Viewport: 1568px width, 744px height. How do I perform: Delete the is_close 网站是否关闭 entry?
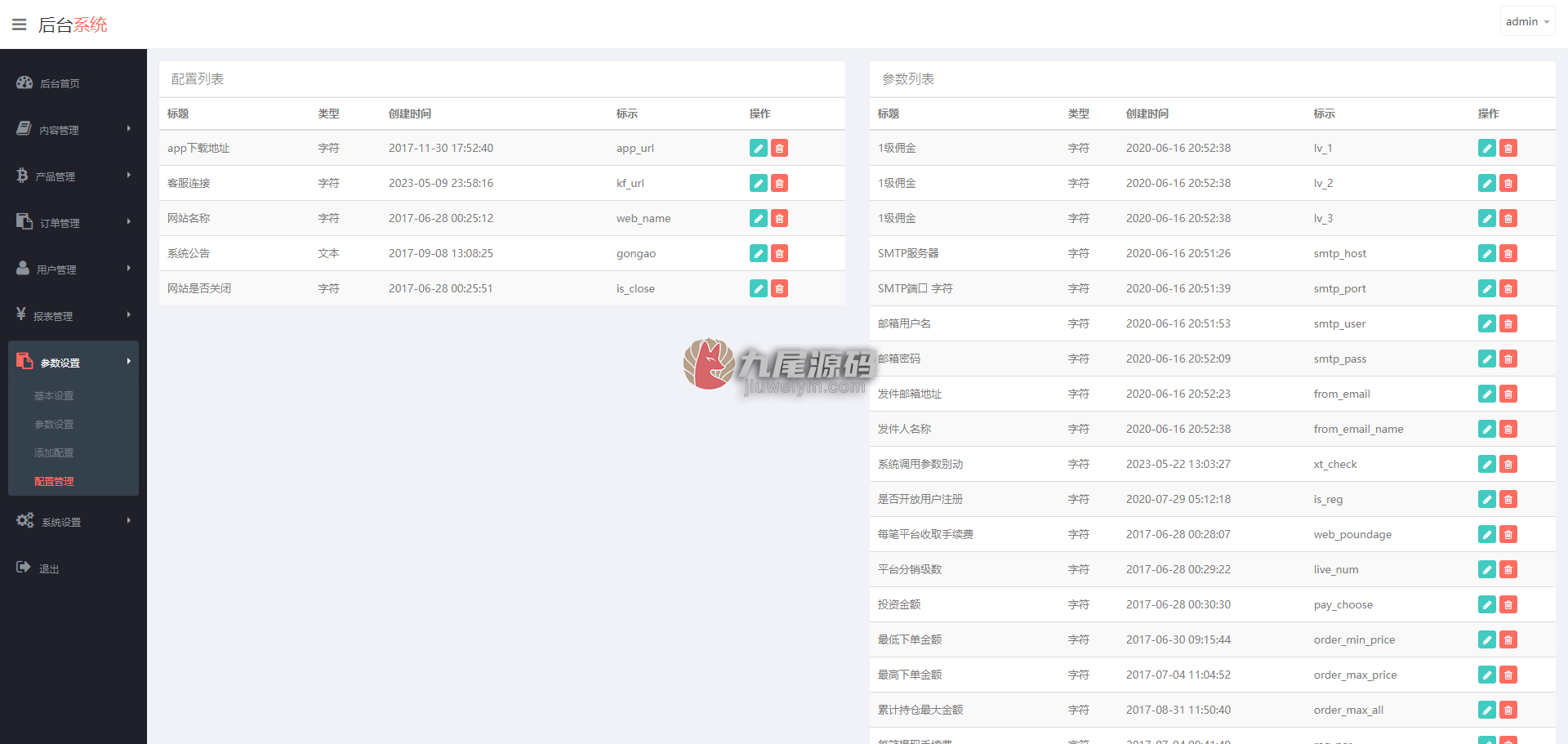click(780, 288)
